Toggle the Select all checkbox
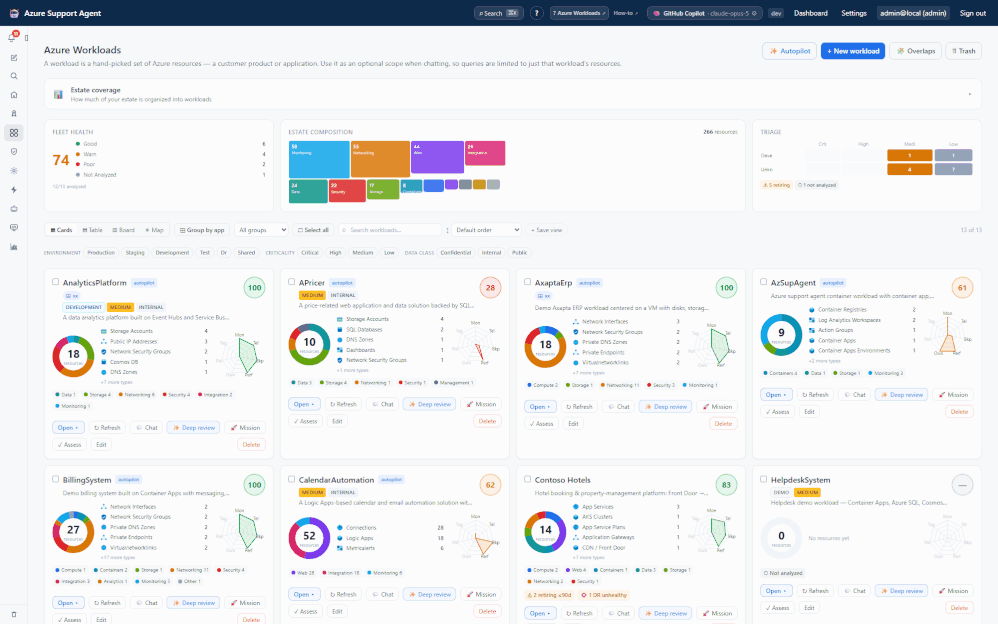 pyautogui.click(x=314, y=230)
